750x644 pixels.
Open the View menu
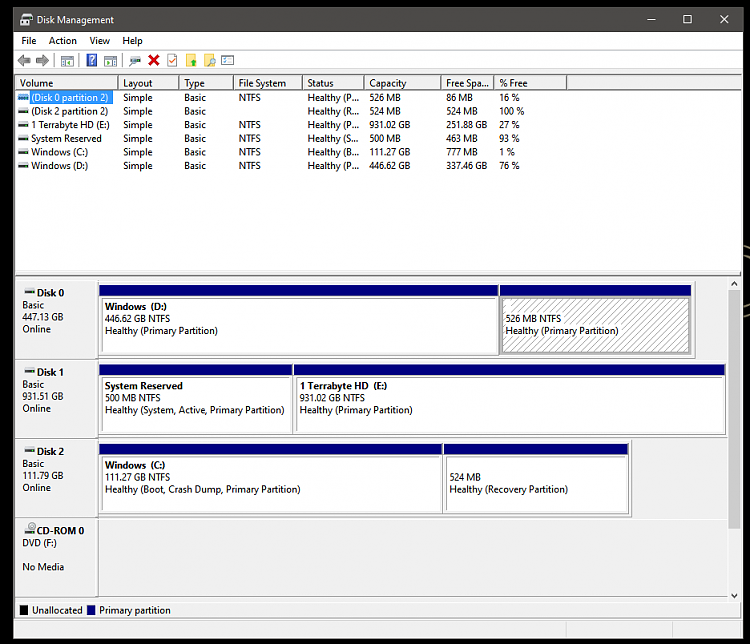click(x=99, y=41)
